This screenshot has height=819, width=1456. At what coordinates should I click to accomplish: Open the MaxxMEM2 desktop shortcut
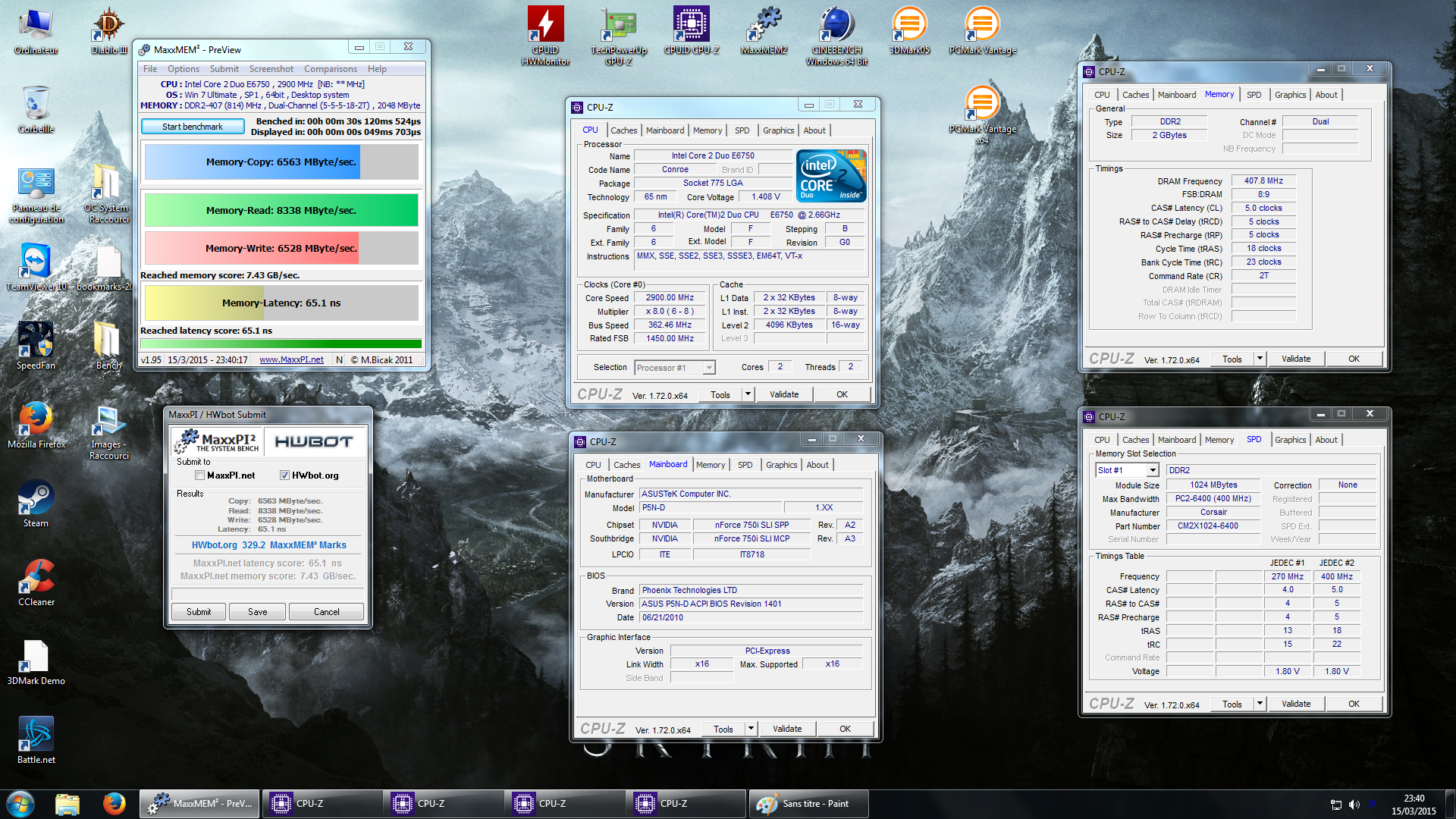click(764, 32)
